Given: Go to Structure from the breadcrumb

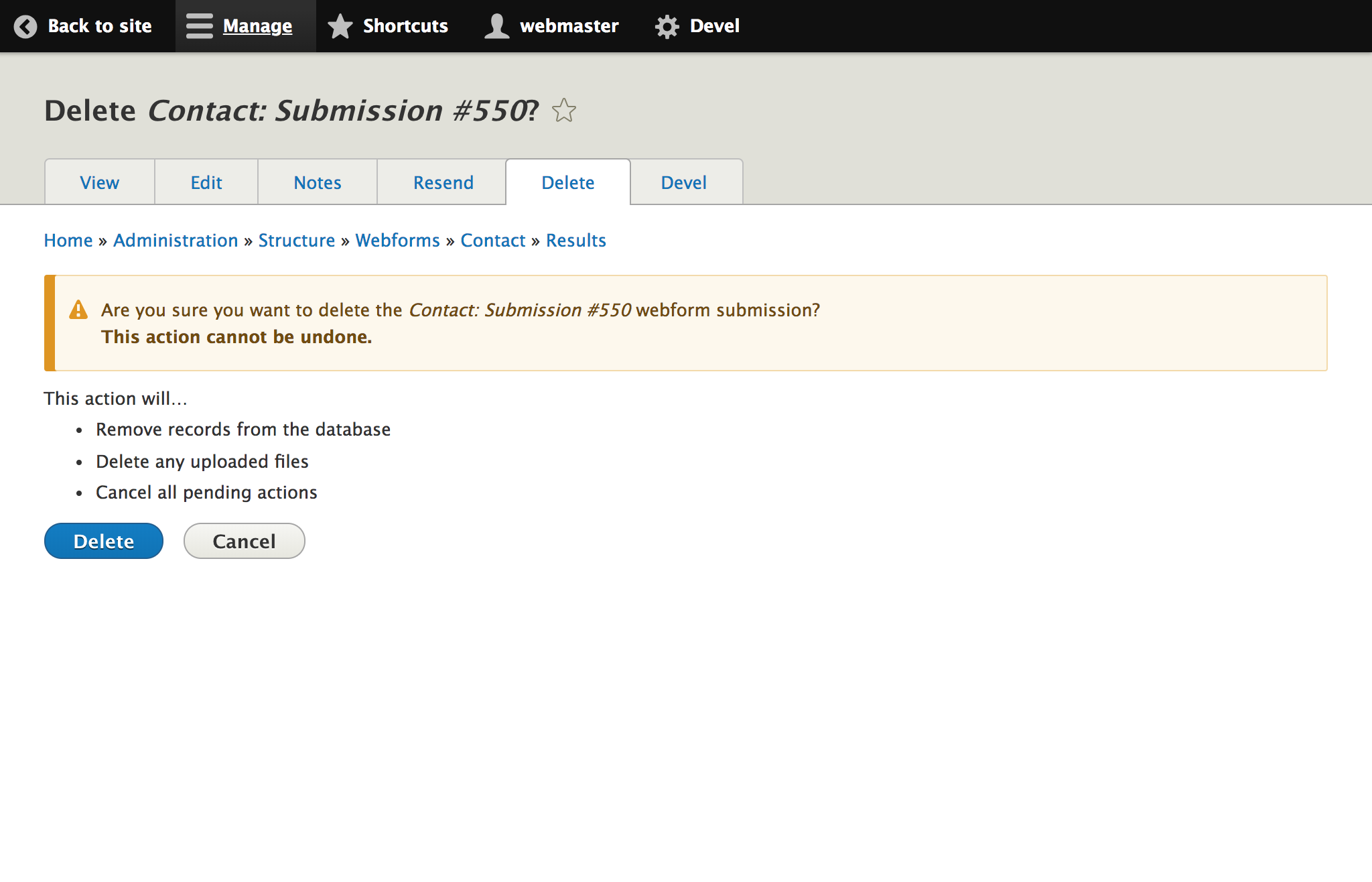Looking at the screenshot, I should [297, 240].
